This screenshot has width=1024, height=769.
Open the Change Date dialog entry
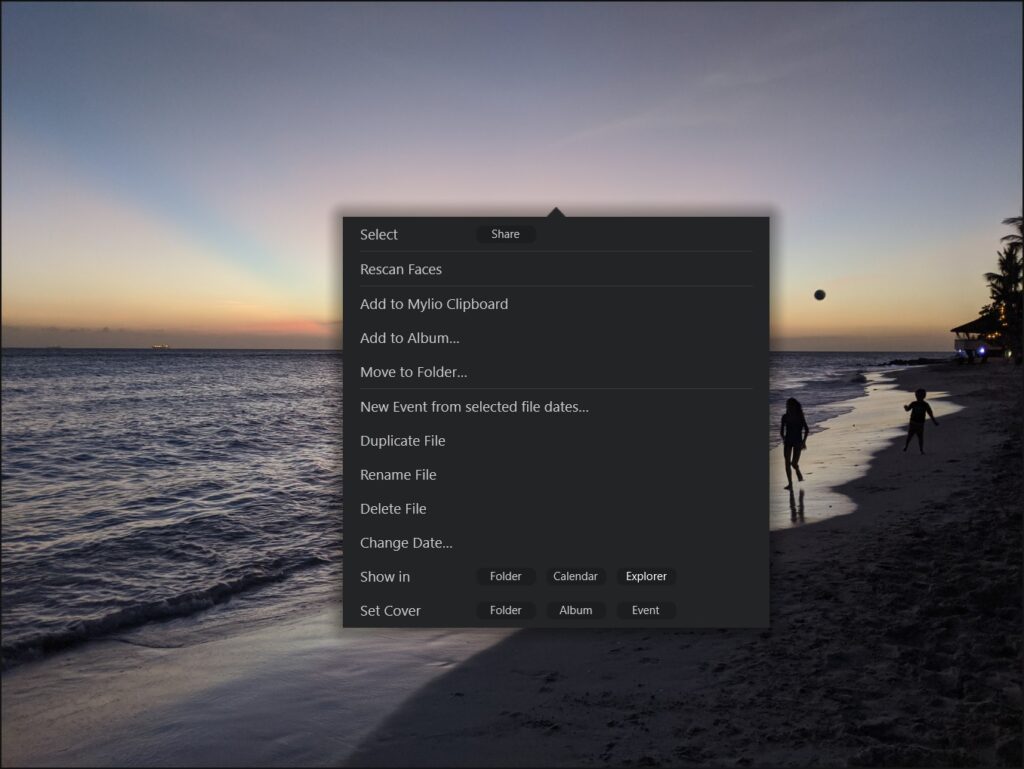click(x=406, y=543)
